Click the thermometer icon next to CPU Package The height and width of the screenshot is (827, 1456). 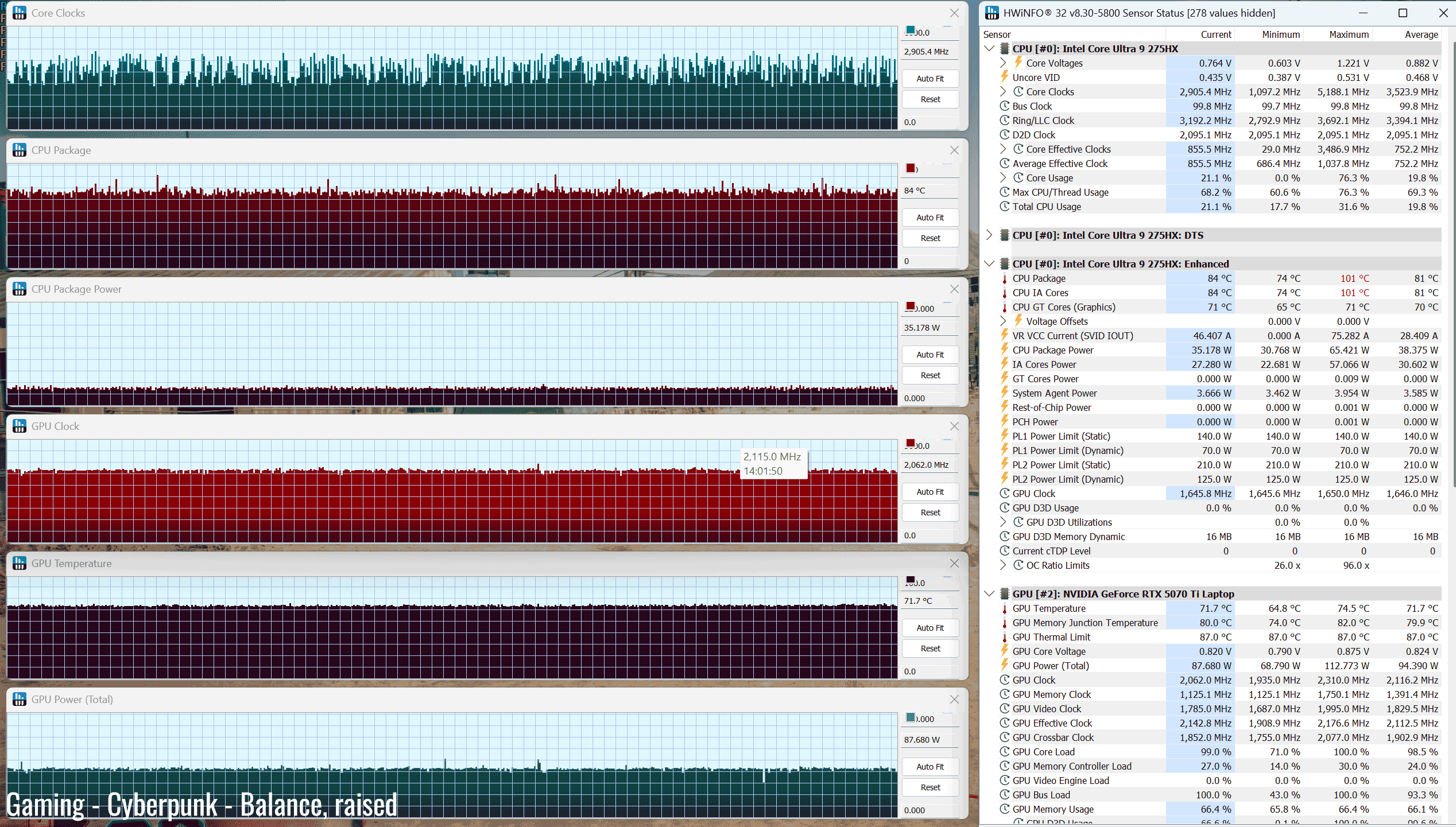click(1005, 279)
